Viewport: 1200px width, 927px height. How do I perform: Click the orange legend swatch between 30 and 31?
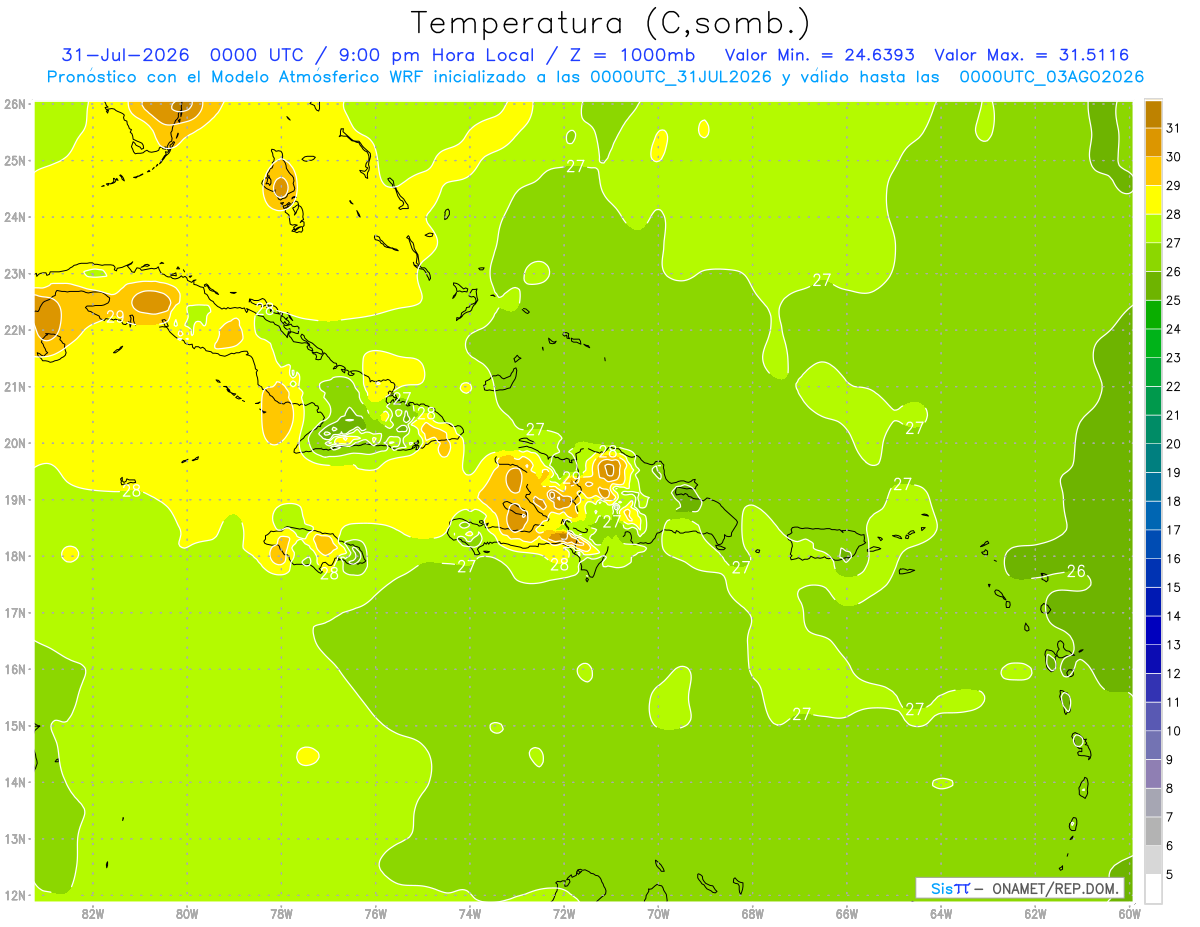tap(1153, 143)
